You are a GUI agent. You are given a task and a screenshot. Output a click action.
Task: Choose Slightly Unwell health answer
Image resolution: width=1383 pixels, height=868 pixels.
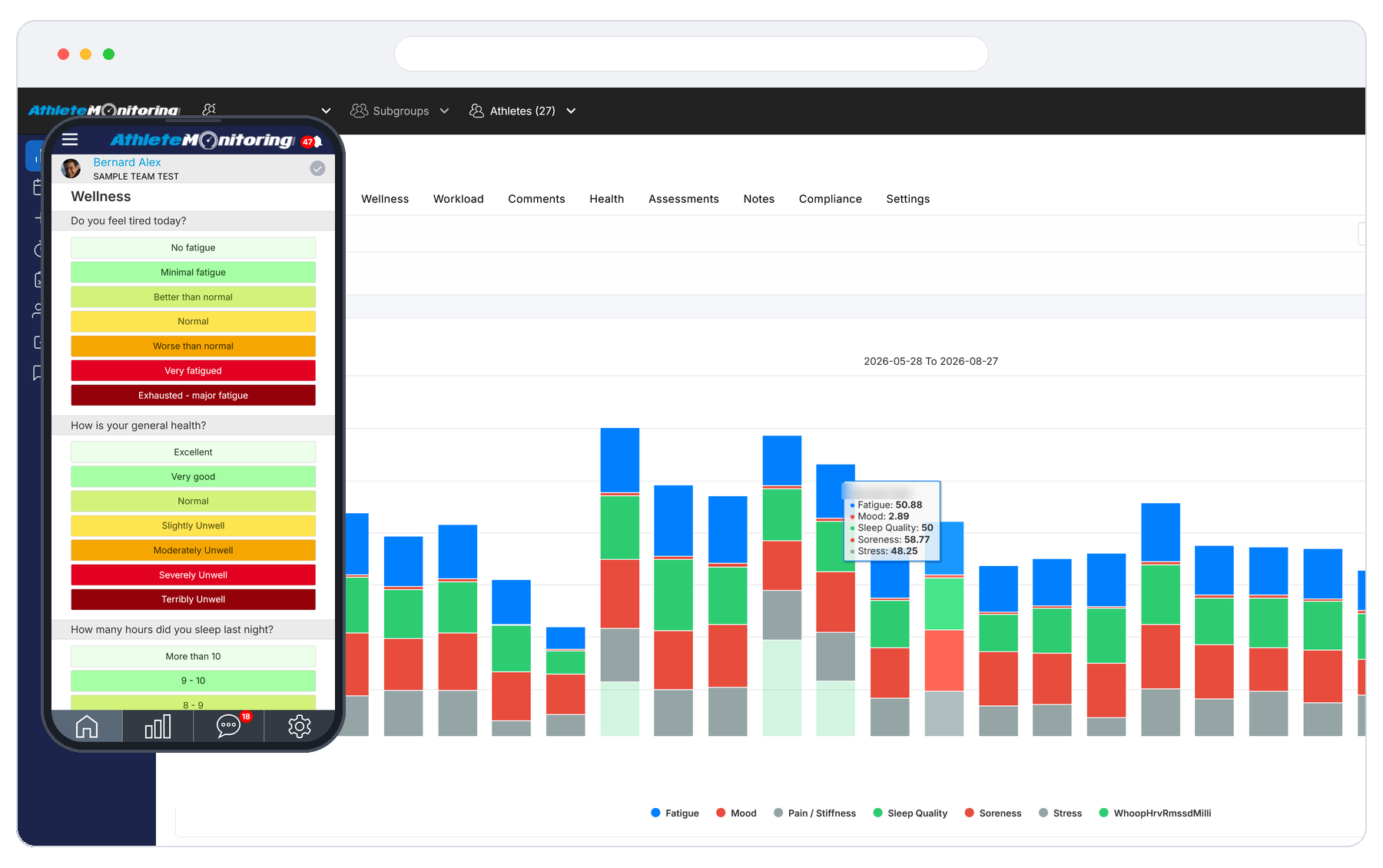(x=193, y=525)
